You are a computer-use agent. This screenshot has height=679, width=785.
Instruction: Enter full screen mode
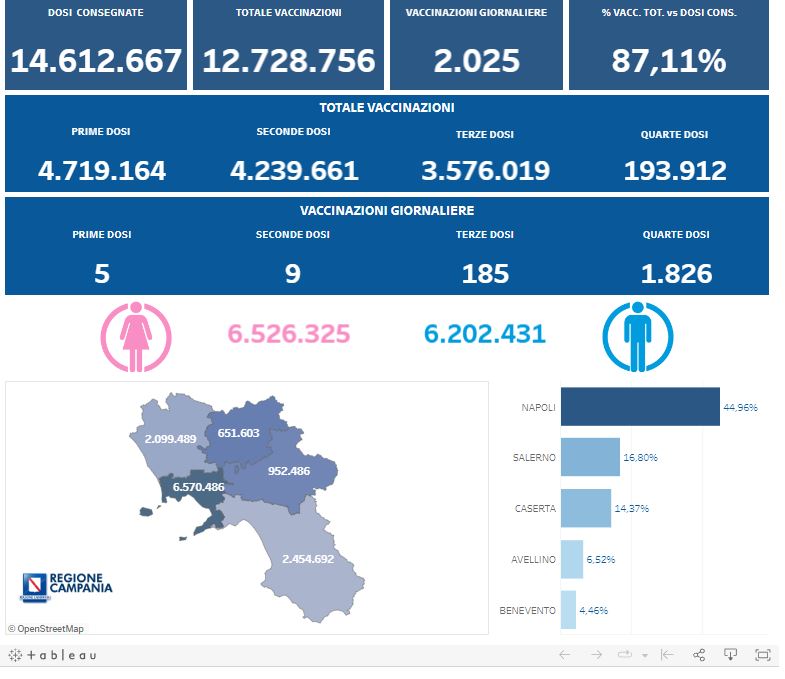[x=762, y=655]
